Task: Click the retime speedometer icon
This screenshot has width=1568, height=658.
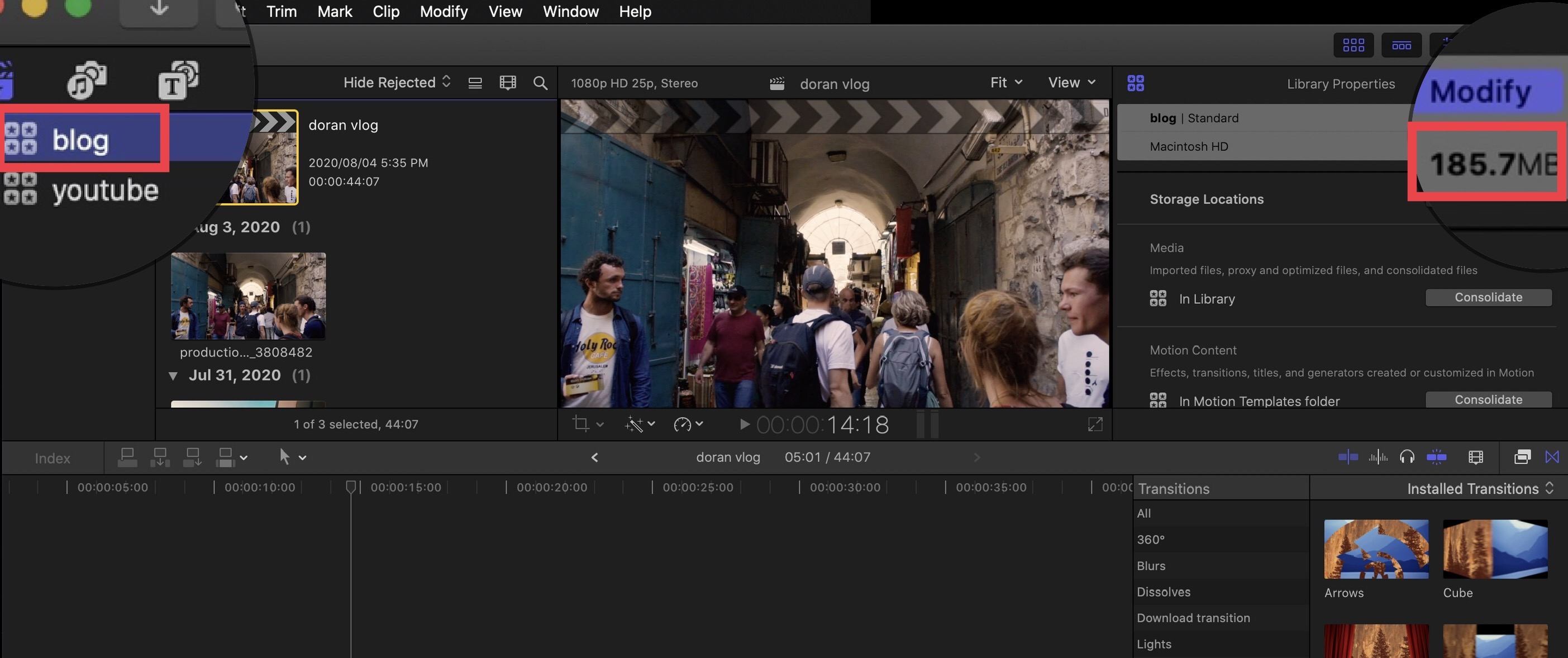Action: pyautogui.click(x=683, y=423)
